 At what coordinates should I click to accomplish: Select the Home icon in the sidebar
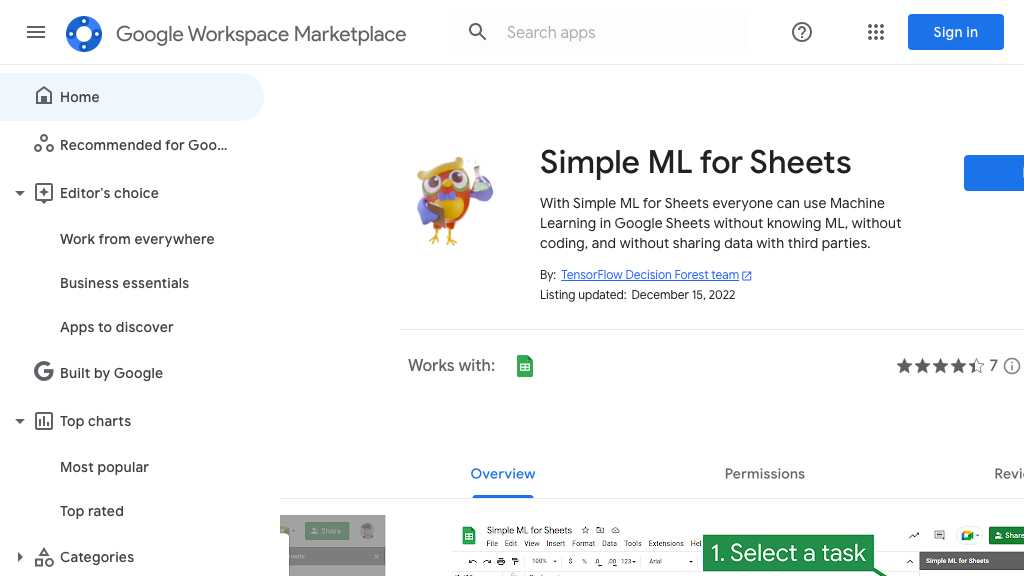[44, 95]
